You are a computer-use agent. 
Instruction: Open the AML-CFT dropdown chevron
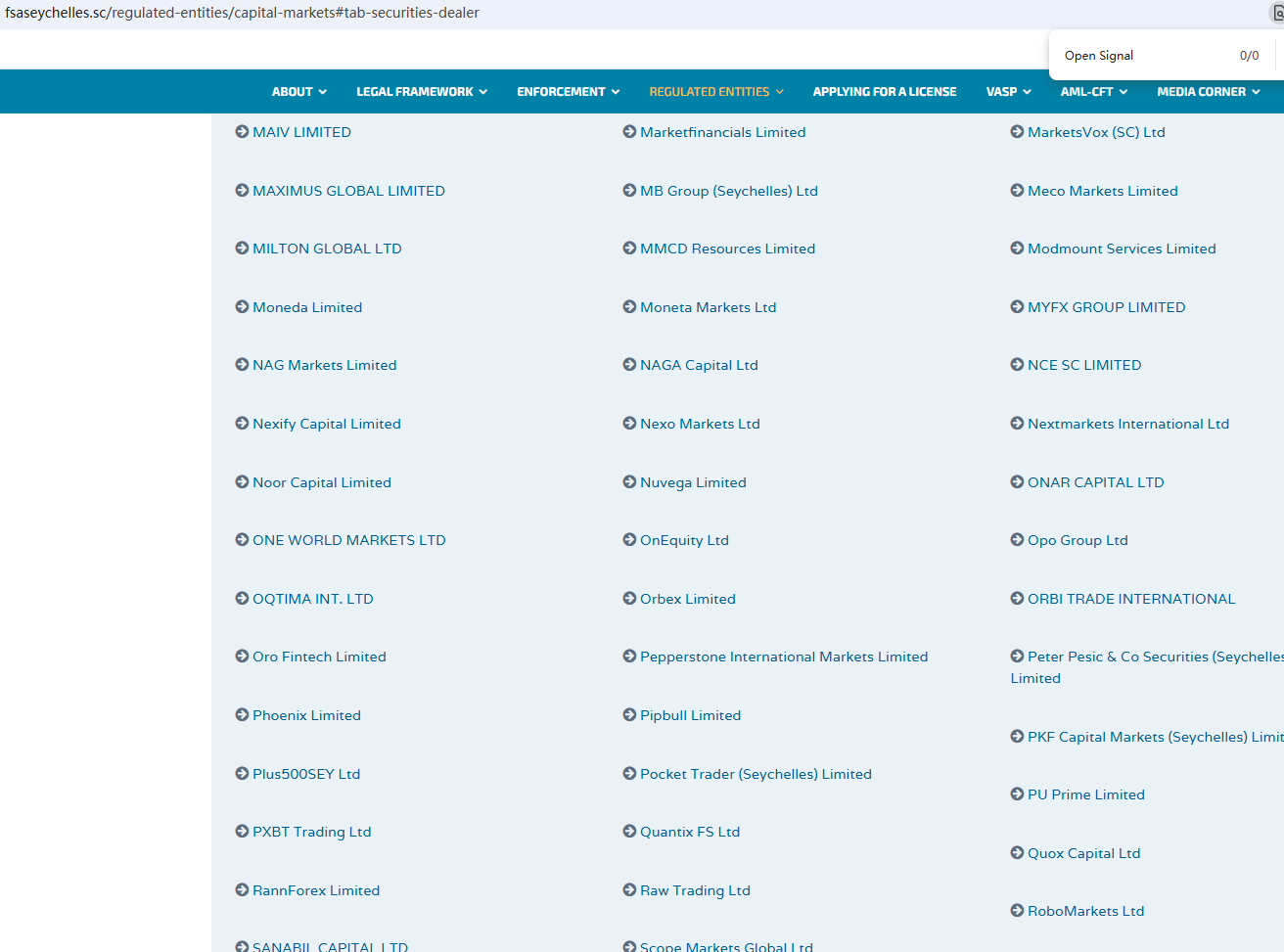pyautogui.click(x=1123, y=92)
